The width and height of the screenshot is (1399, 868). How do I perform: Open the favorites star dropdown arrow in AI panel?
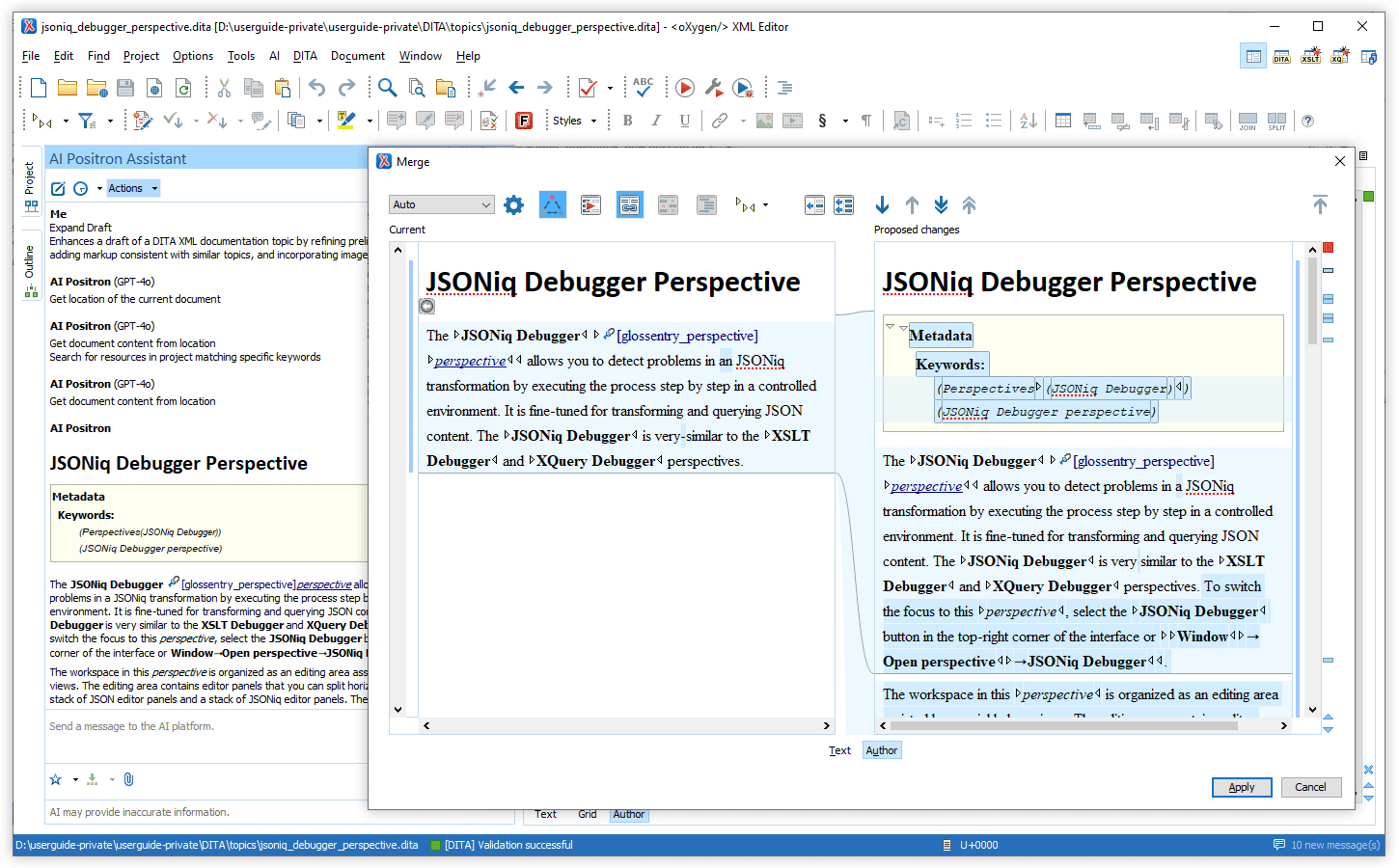click(75, 779)
